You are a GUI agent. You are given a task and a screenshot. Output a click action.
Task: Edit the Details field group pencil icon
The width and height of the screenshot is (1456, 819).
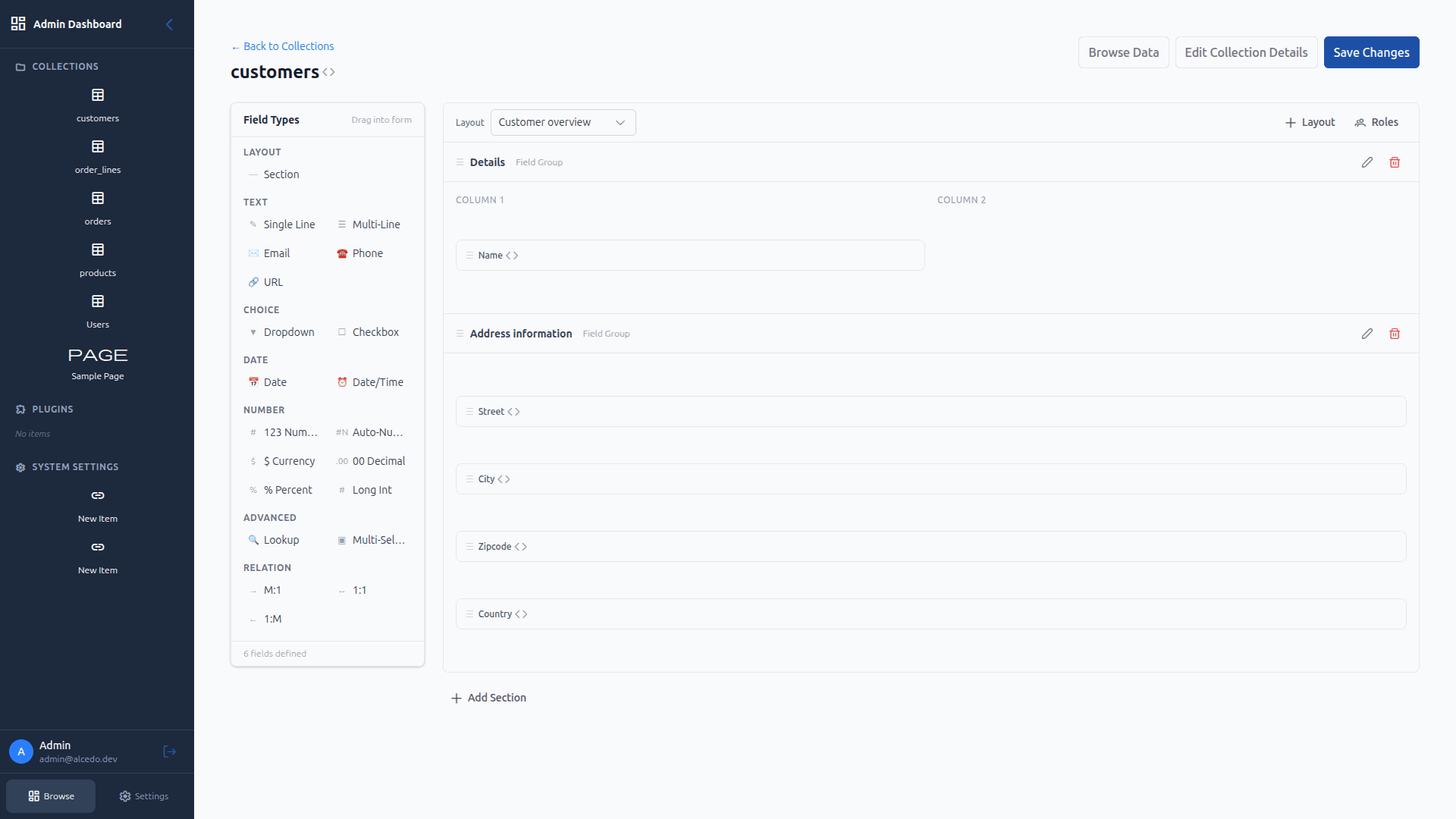[x=1367, y=162]
